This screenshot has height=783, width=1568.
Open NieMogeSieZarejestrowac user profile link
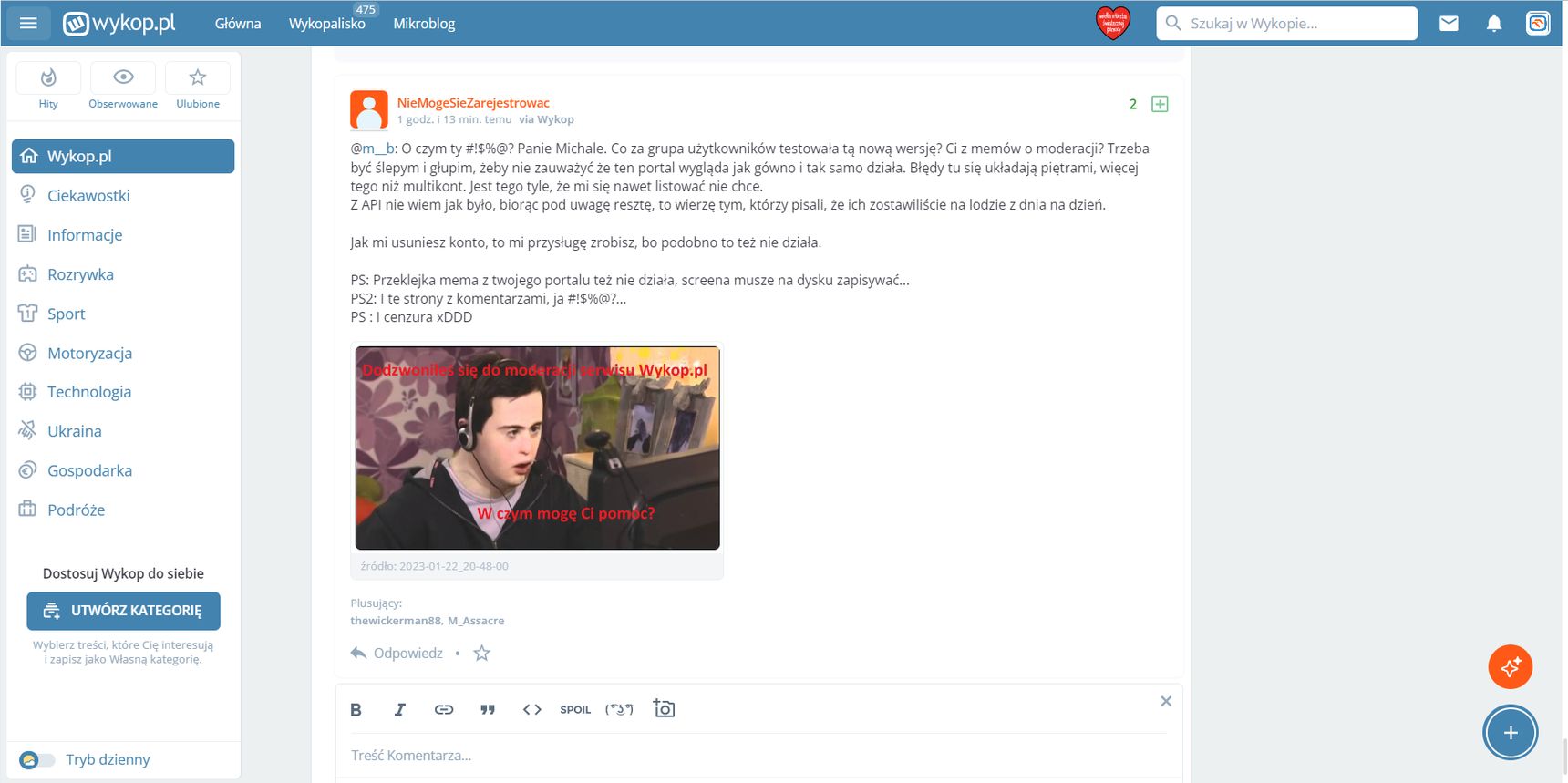[473, 103]
